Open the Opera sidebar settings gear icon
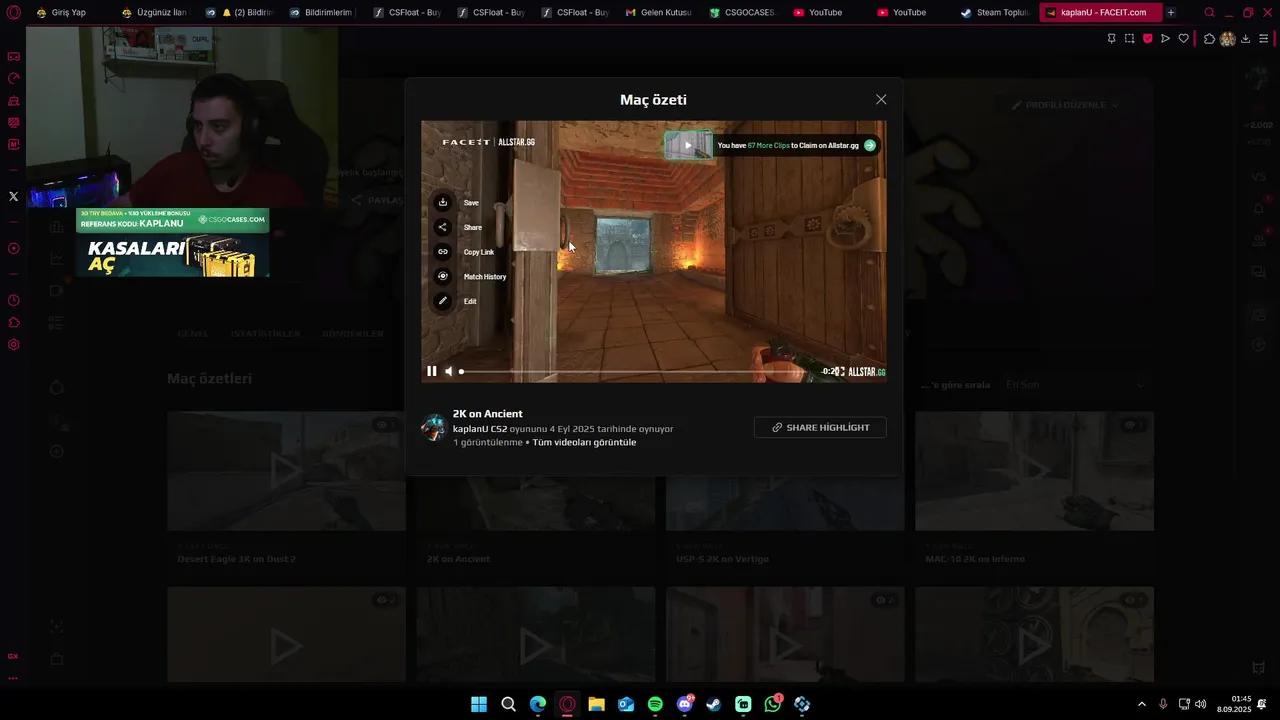This screenshot has width=1280, height=720. point(14,344)
